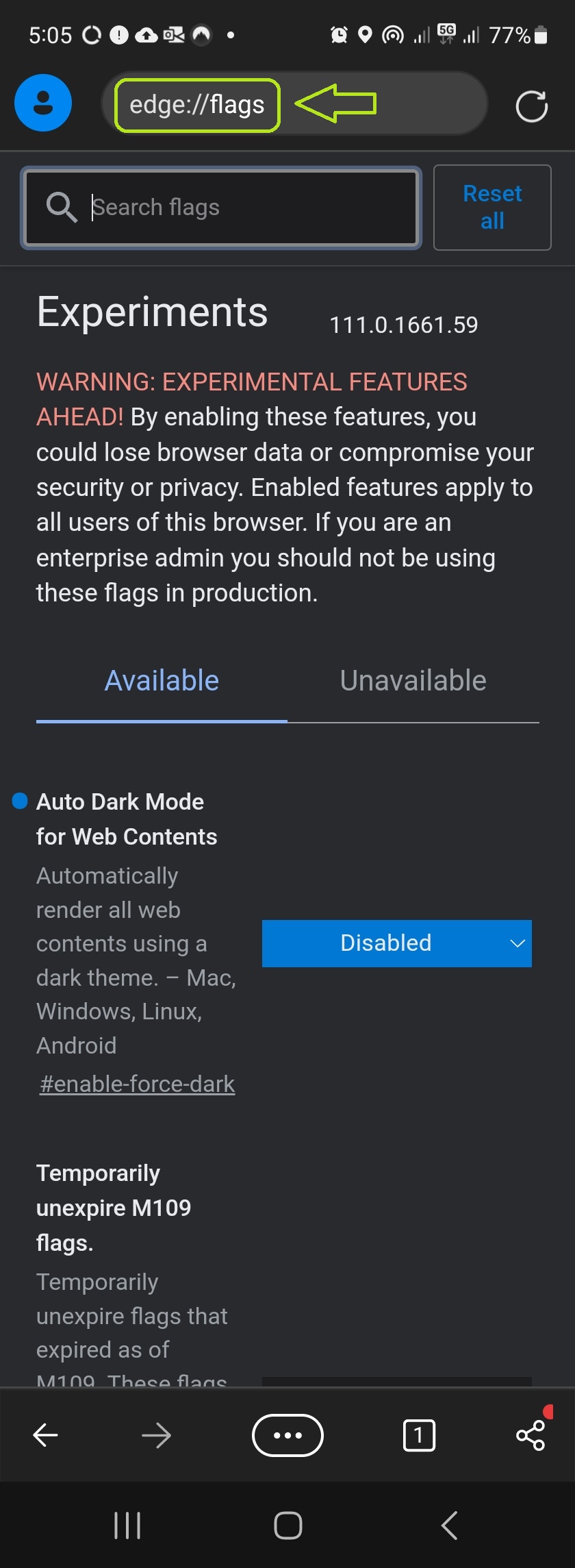Click dropdown chevron beside Disabled
Screen dimensions: 575x1568
coord(517,943)
